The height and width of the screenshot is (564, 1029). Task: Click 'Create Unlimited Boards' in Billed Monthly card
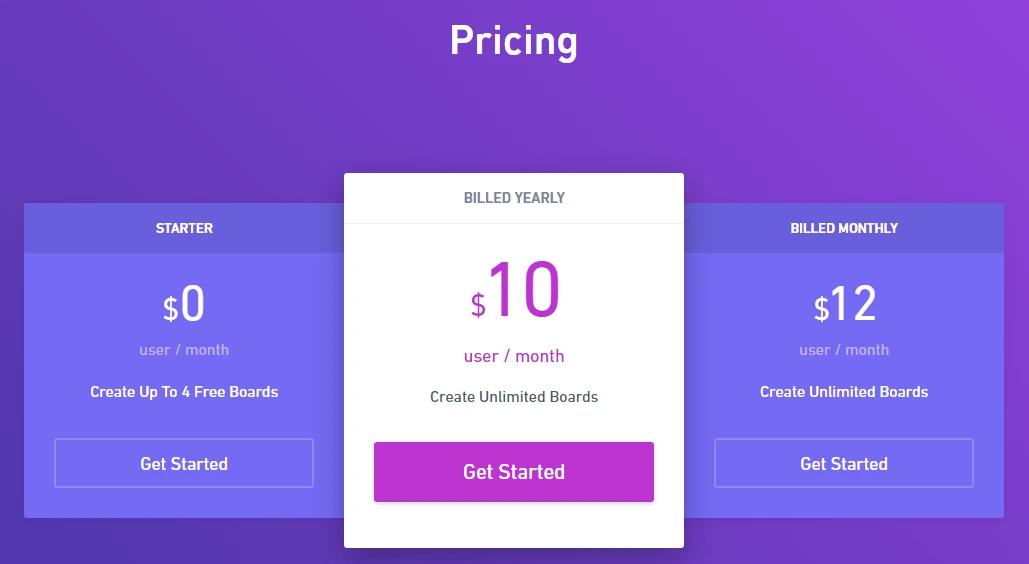click(844, 392)
